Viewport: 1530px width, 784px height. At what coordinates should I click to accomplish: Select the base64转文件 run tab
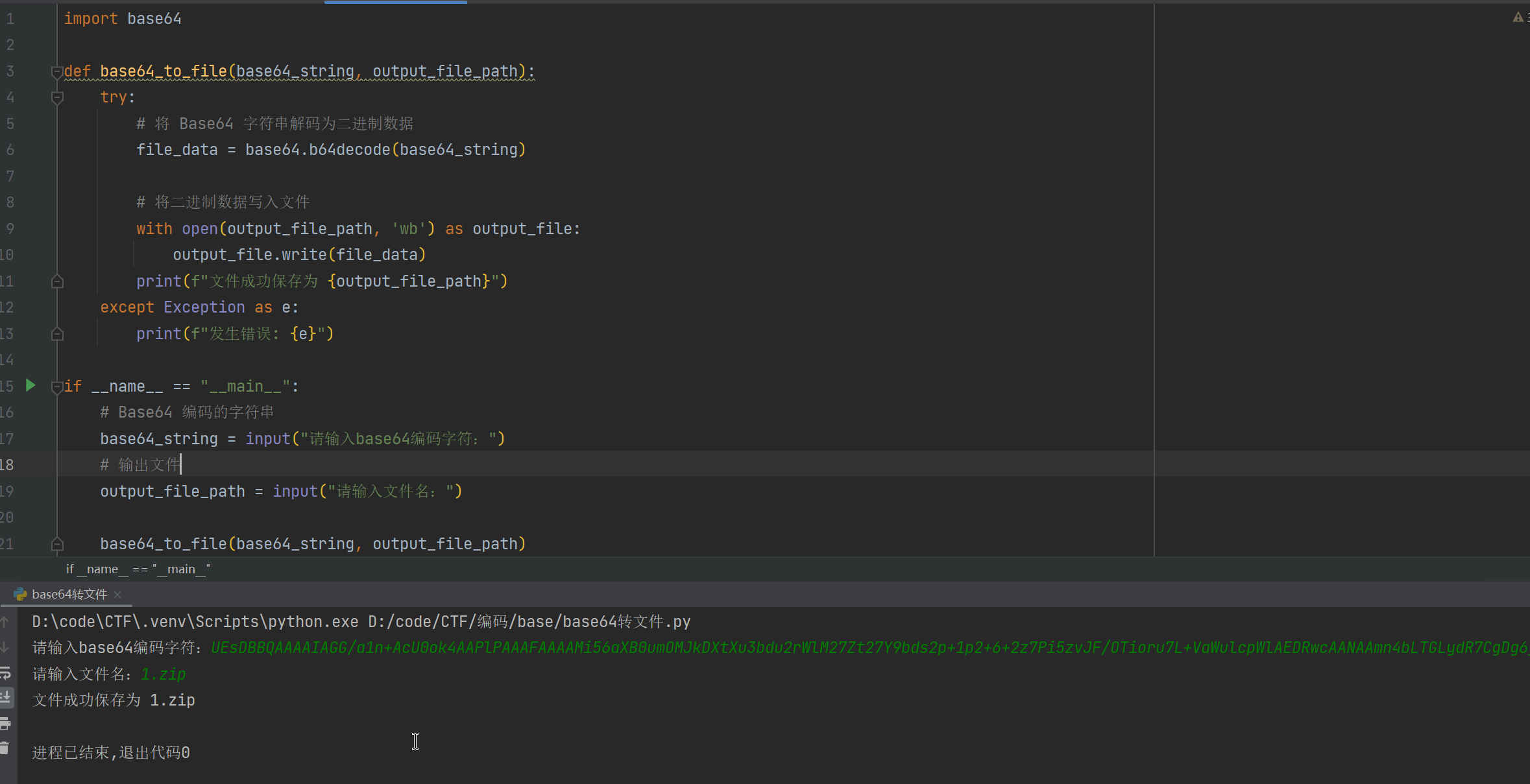coord(69,594)
